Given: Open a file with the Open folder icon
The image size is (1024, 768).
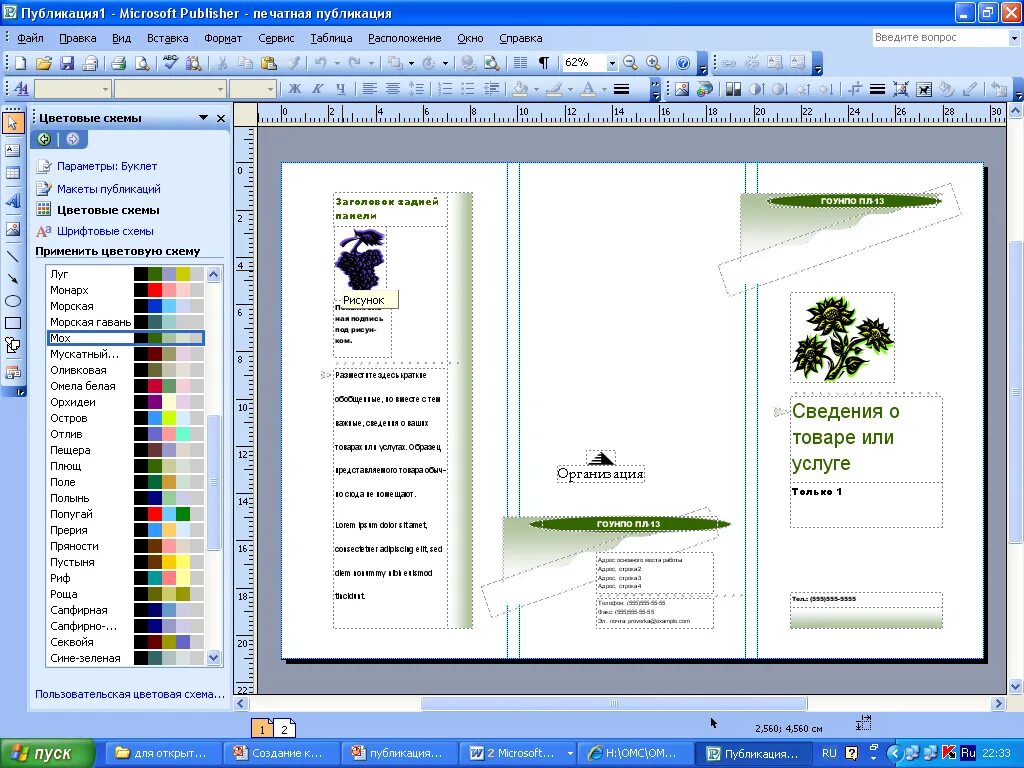Looking at the screenshot, I should point(44,63).
